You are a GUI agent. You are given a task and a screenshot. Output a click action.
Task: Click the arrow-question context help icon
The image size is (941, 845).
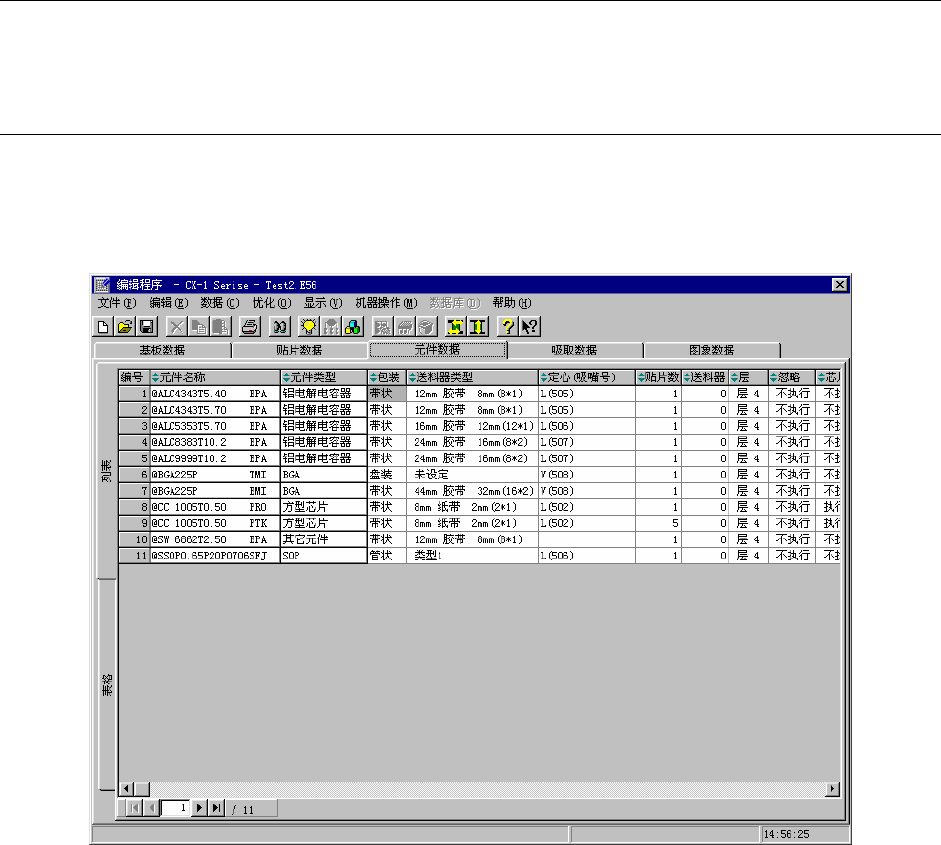pos(529,327)
